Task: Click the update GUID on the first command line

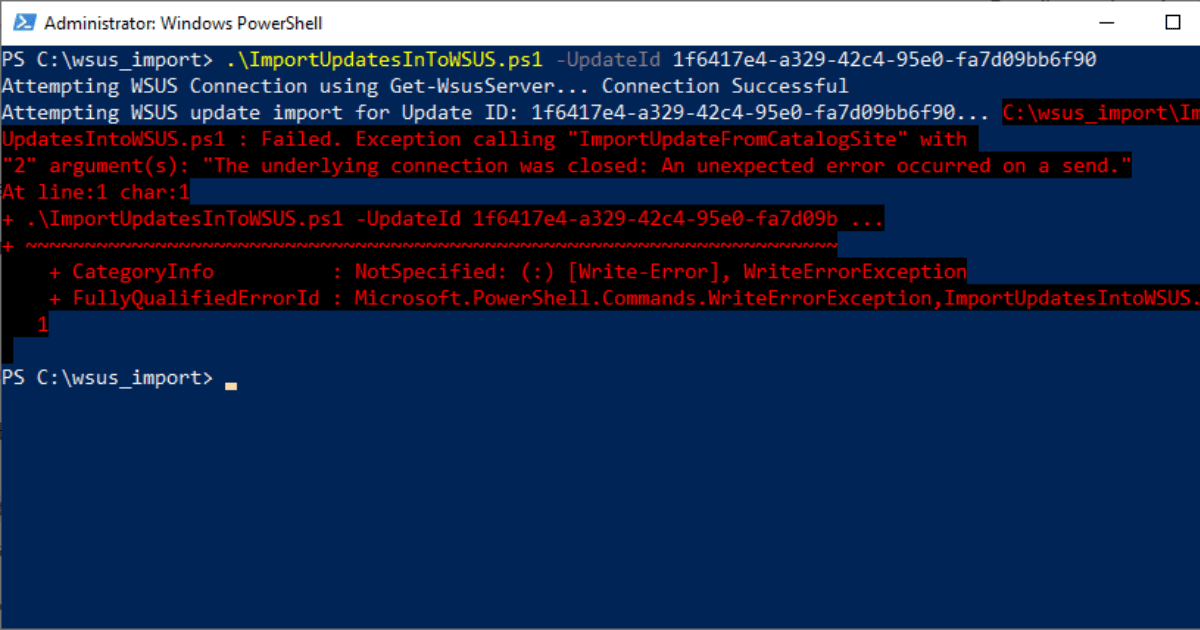Action: (884, 60)
